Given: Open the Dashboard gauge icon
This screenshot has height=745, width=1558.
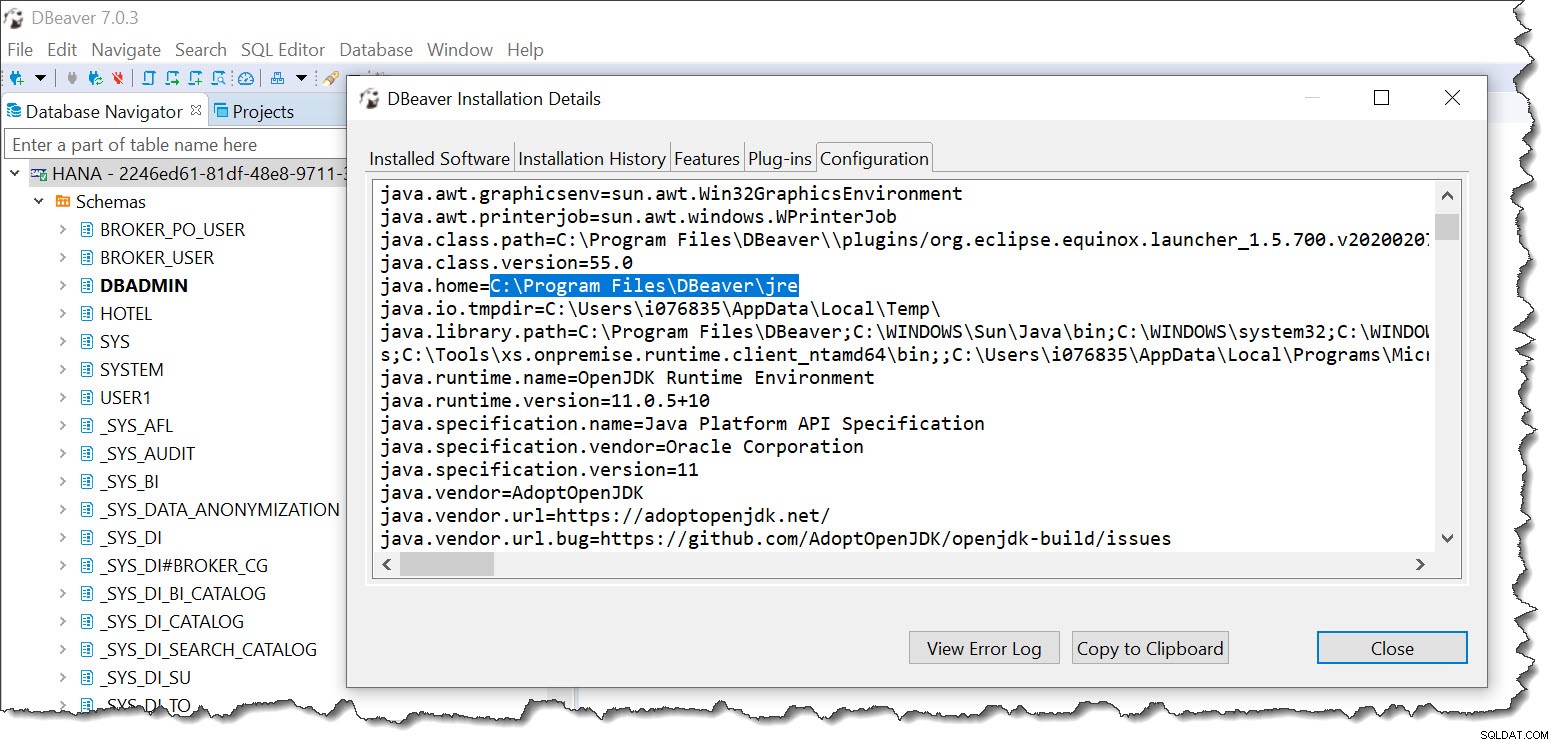Looking at the screenshot, I should [246, 78].
